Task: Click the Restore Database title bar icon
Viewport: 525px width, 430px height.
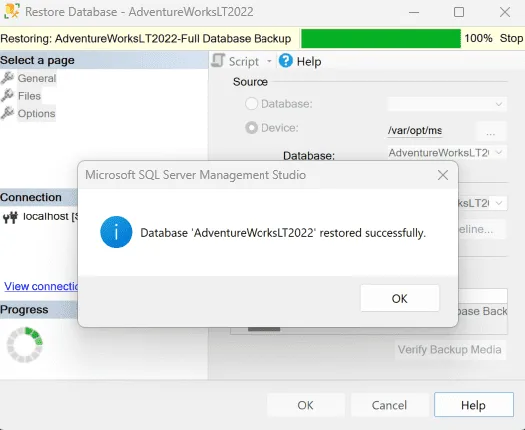Action: [x=12, y=11]
